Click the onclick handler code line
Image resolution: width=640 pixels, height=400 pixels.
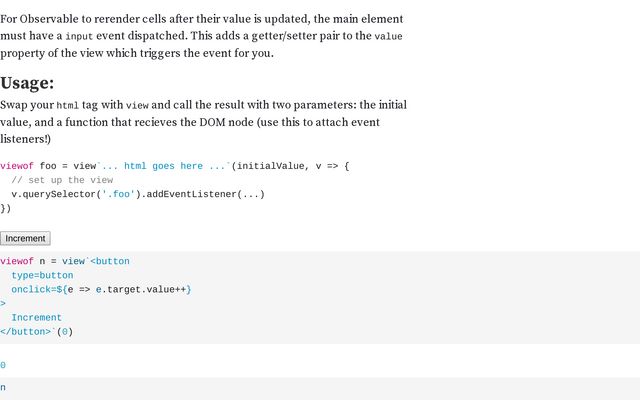point(101,289)
